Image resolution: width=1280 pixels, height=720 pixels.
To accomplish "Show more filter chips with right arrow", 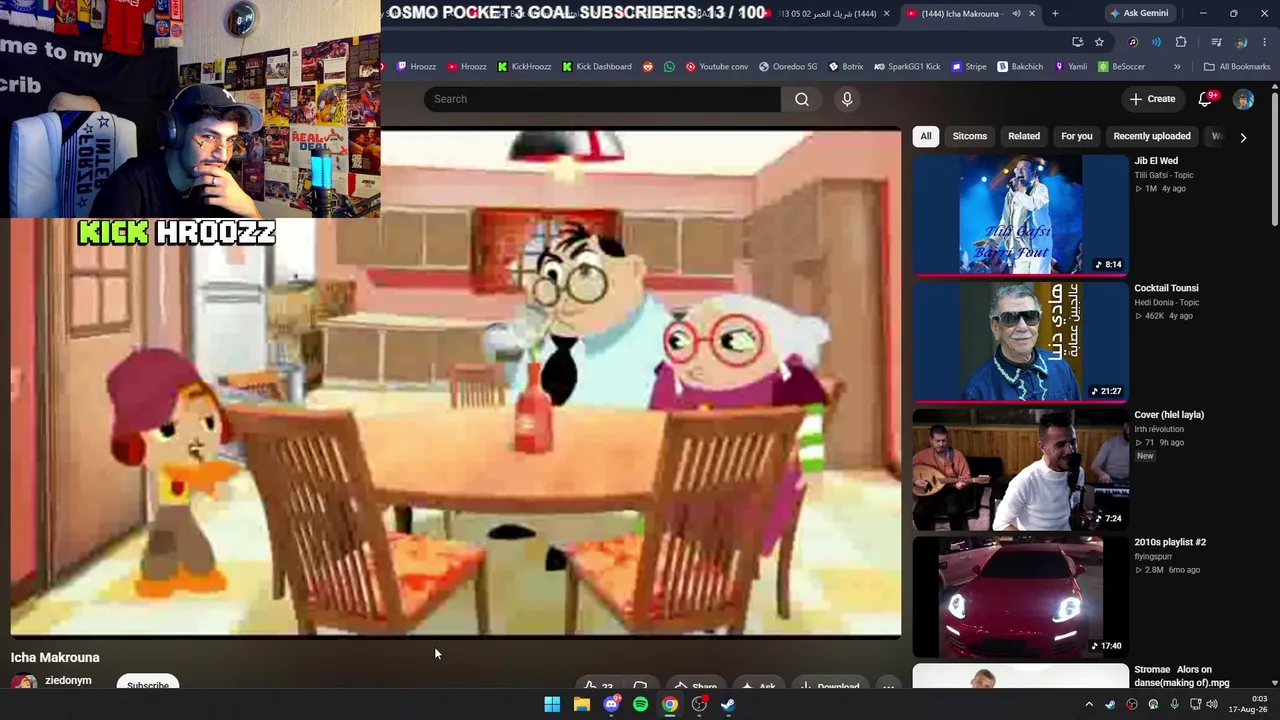I will pyautogui.click(x=1243, y=137).
